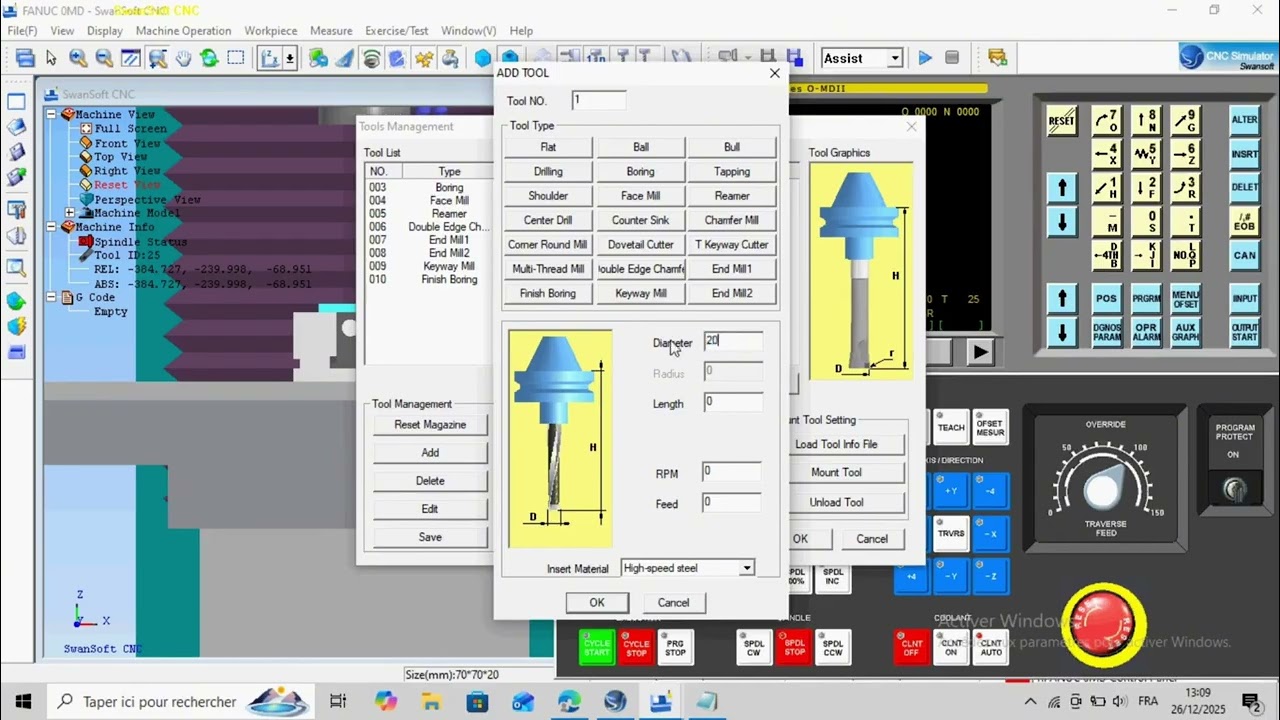1280x720 pixels.
Task: Toggle the red CYCLE STOP button
Action: click(x=636, y=647)
